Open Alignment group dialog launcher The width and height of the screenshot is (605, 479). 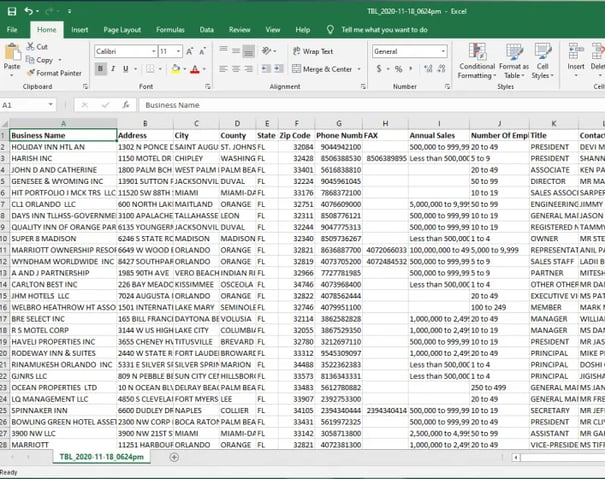tap(363, 86)
